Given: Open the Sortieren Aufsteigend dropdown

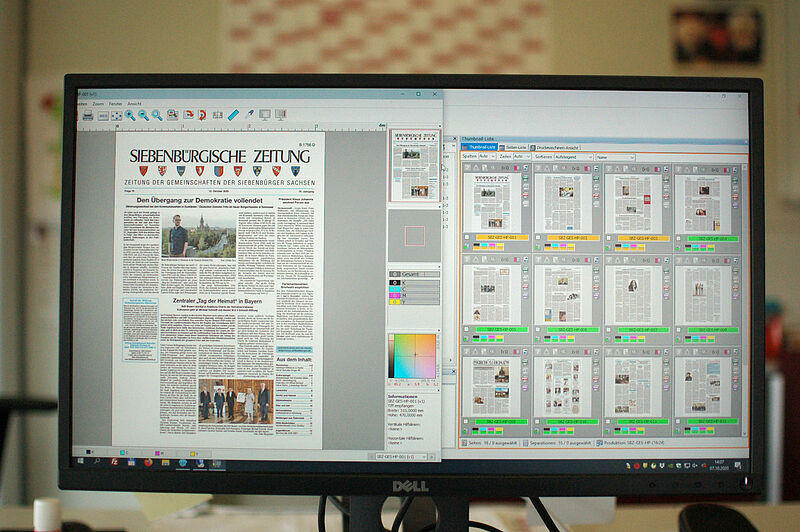Looking at the screenshot, I should click(x=573, y=157).
